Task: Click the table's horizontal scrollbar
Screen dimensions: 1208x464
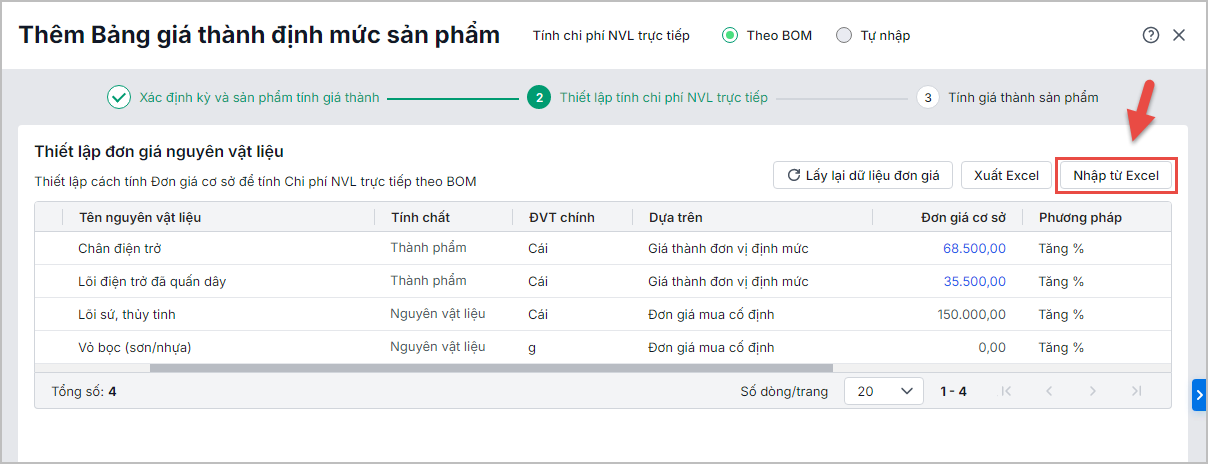Action: [490, 368]
